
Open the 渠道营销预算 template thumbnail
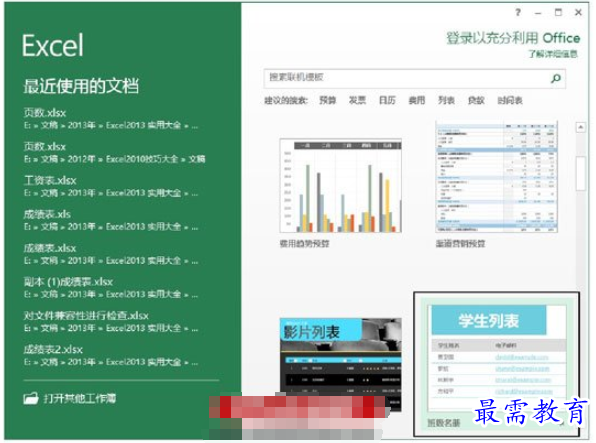click(x=496, y=177)
